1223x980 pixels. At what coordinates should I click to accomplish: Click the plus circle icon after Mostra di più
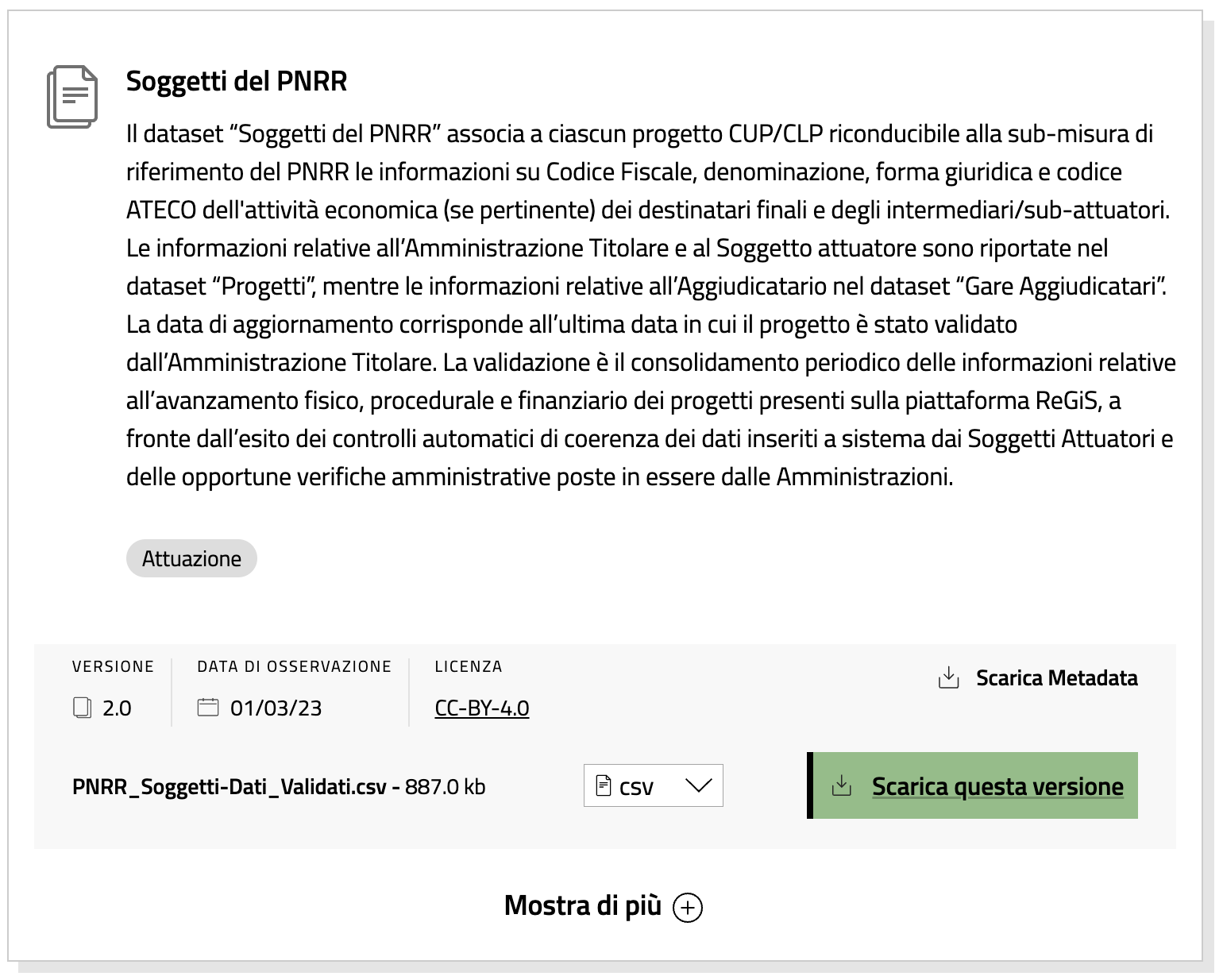pos(688,907)
